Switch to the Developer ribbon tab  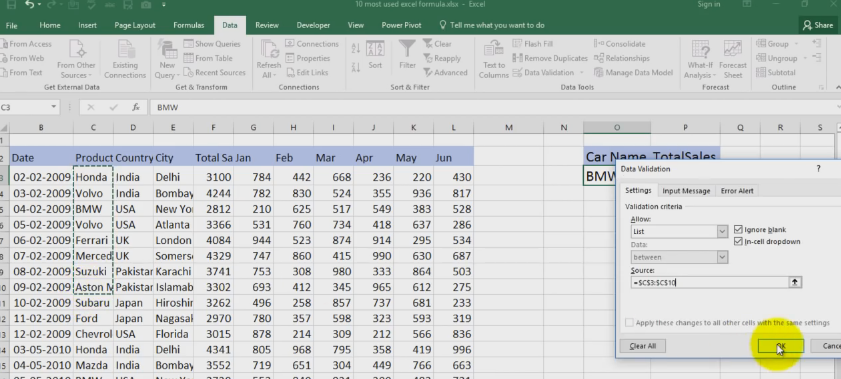314,25
